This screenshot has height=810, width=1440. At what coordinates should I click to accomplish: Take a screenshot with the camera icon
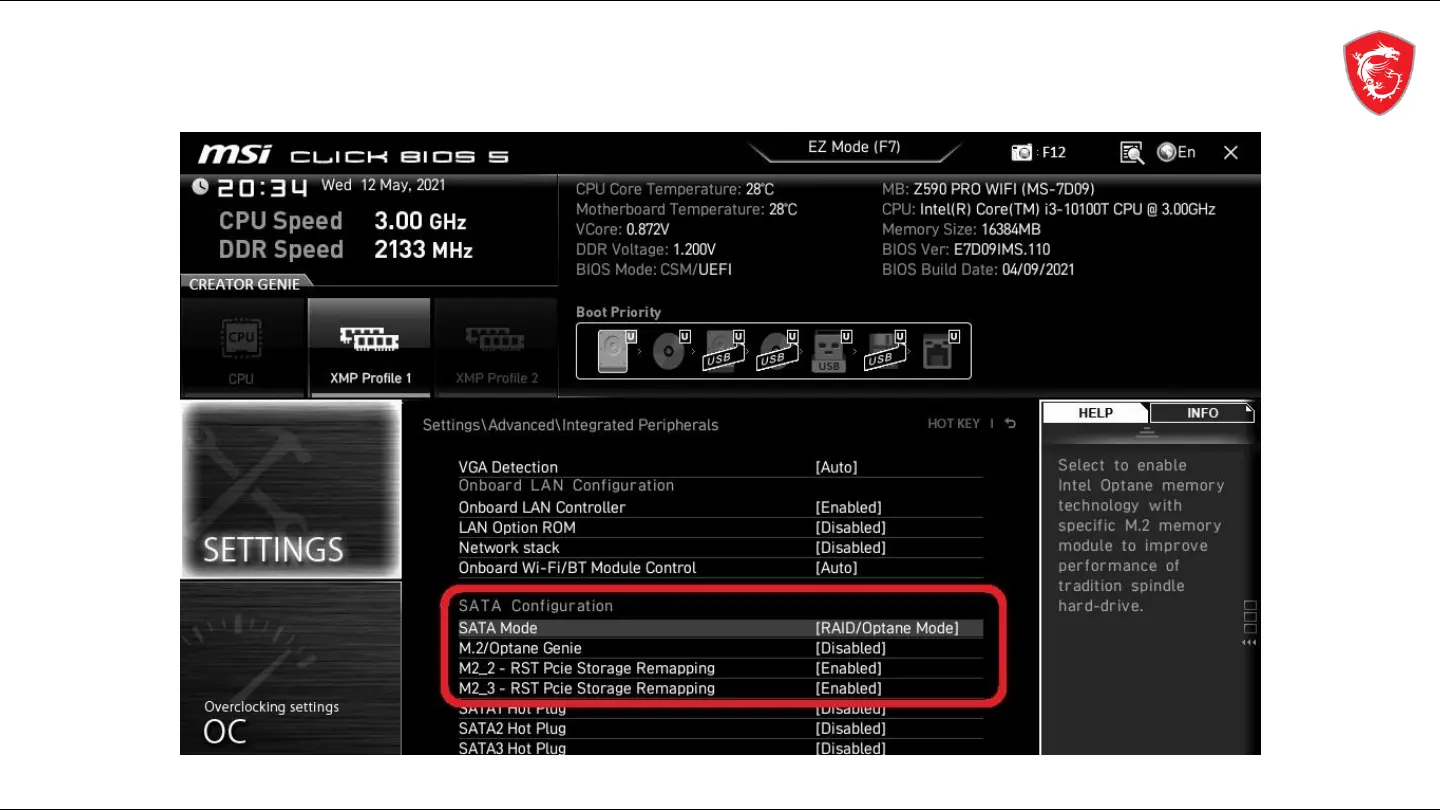pyautogui.click(x=1021, y=152)
